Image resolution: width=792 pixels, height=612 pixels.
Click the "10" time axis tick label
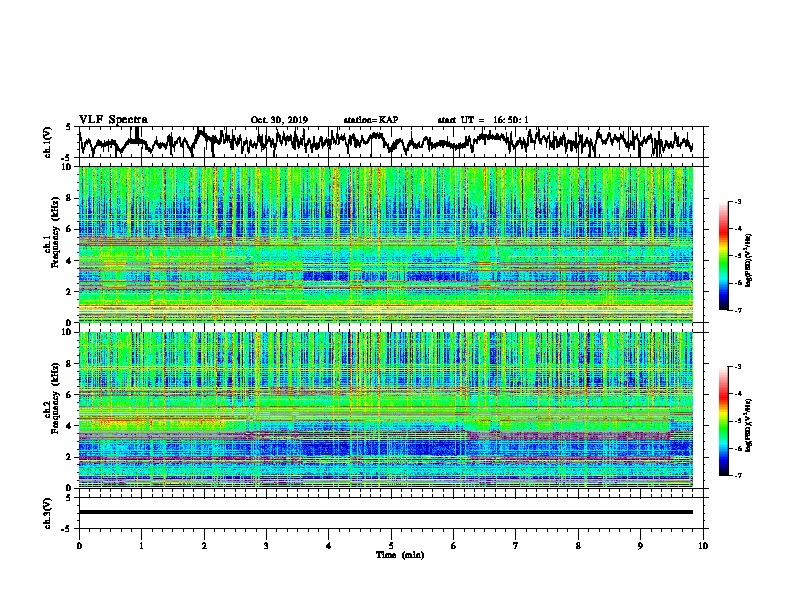pos(703,546)
